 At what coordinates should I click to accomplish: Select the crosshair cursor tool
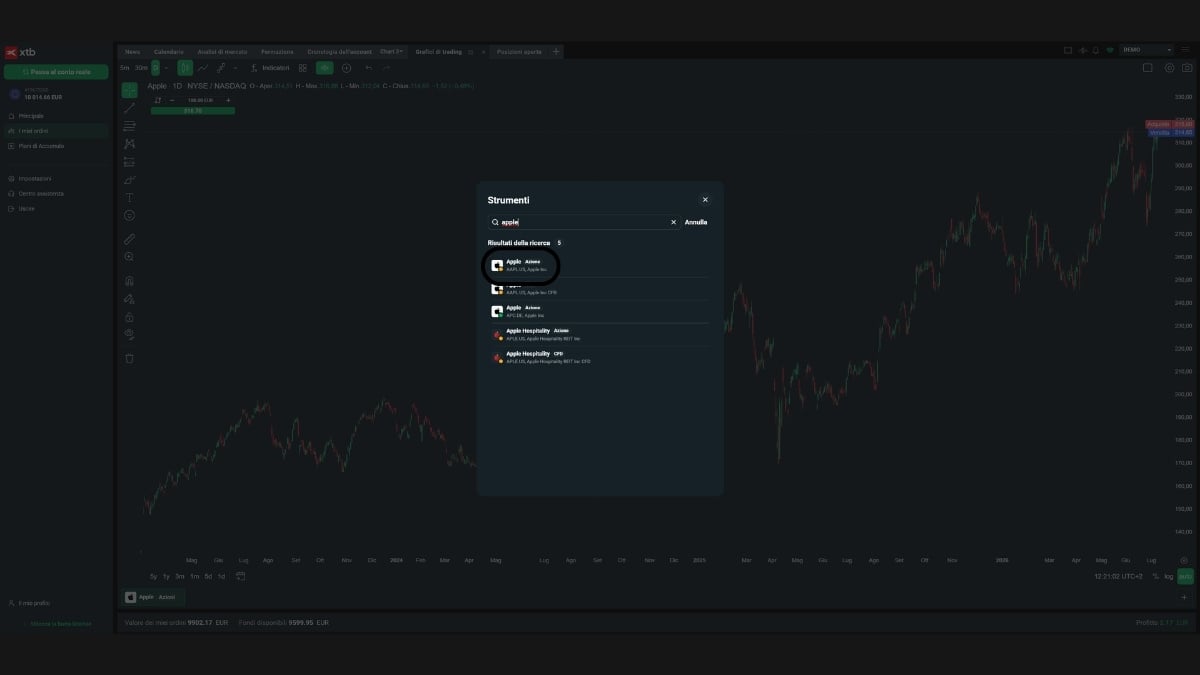129,90
